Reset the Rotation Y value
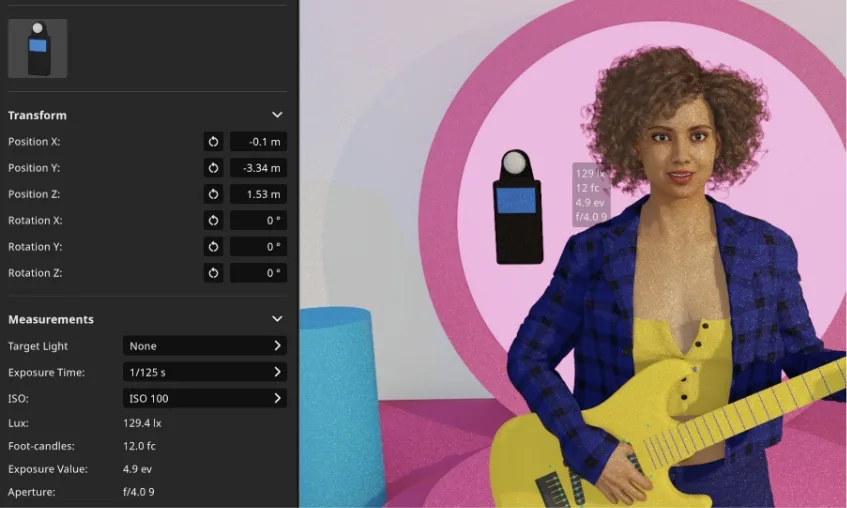The height and width of the screenshot is (508, 847). pyautogui.click(x=213, y=246)
